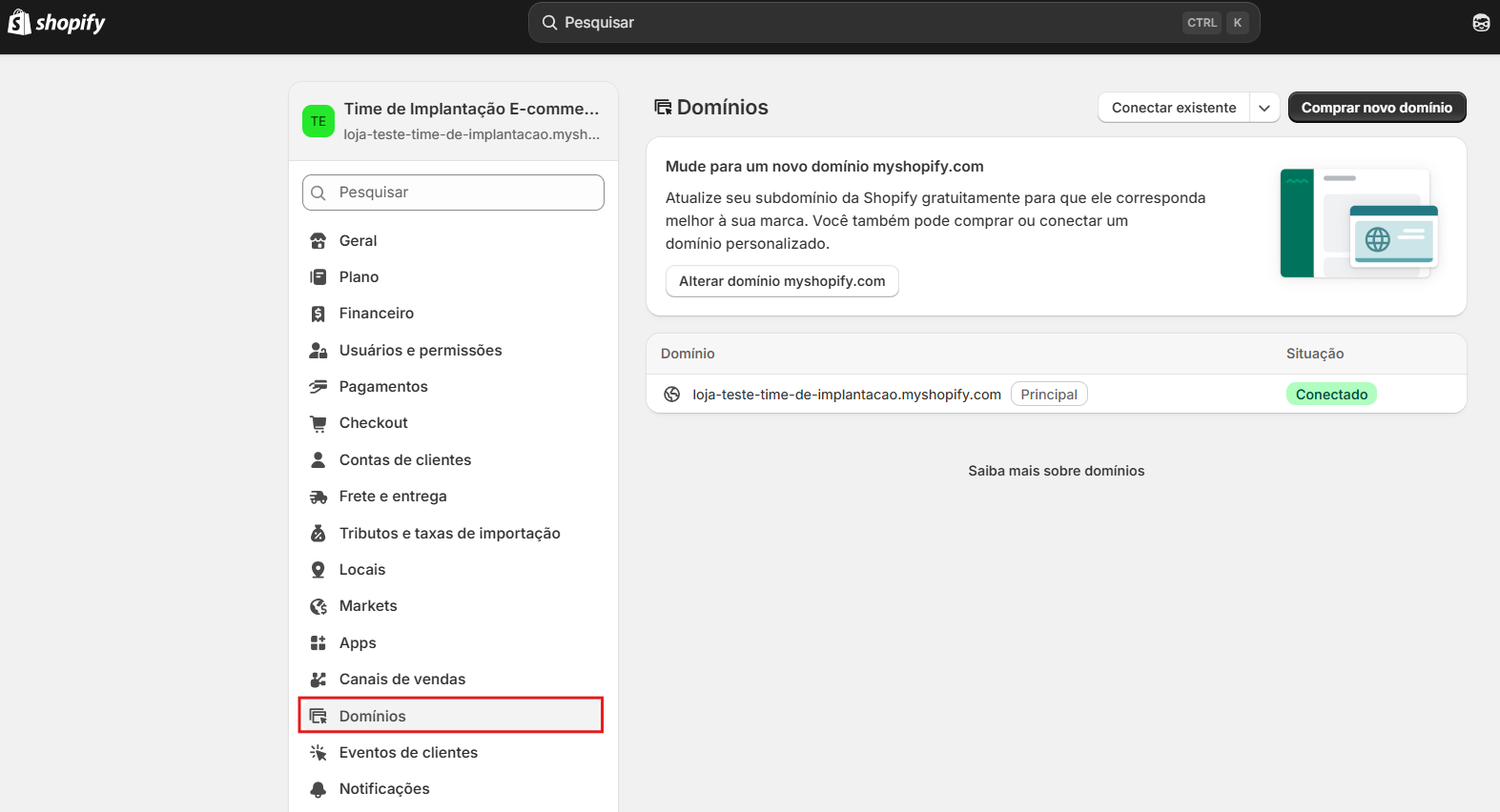Click Comprar novo domínio button
The height and width of the screenshot is (812, 1500).
coord(1377,108)
